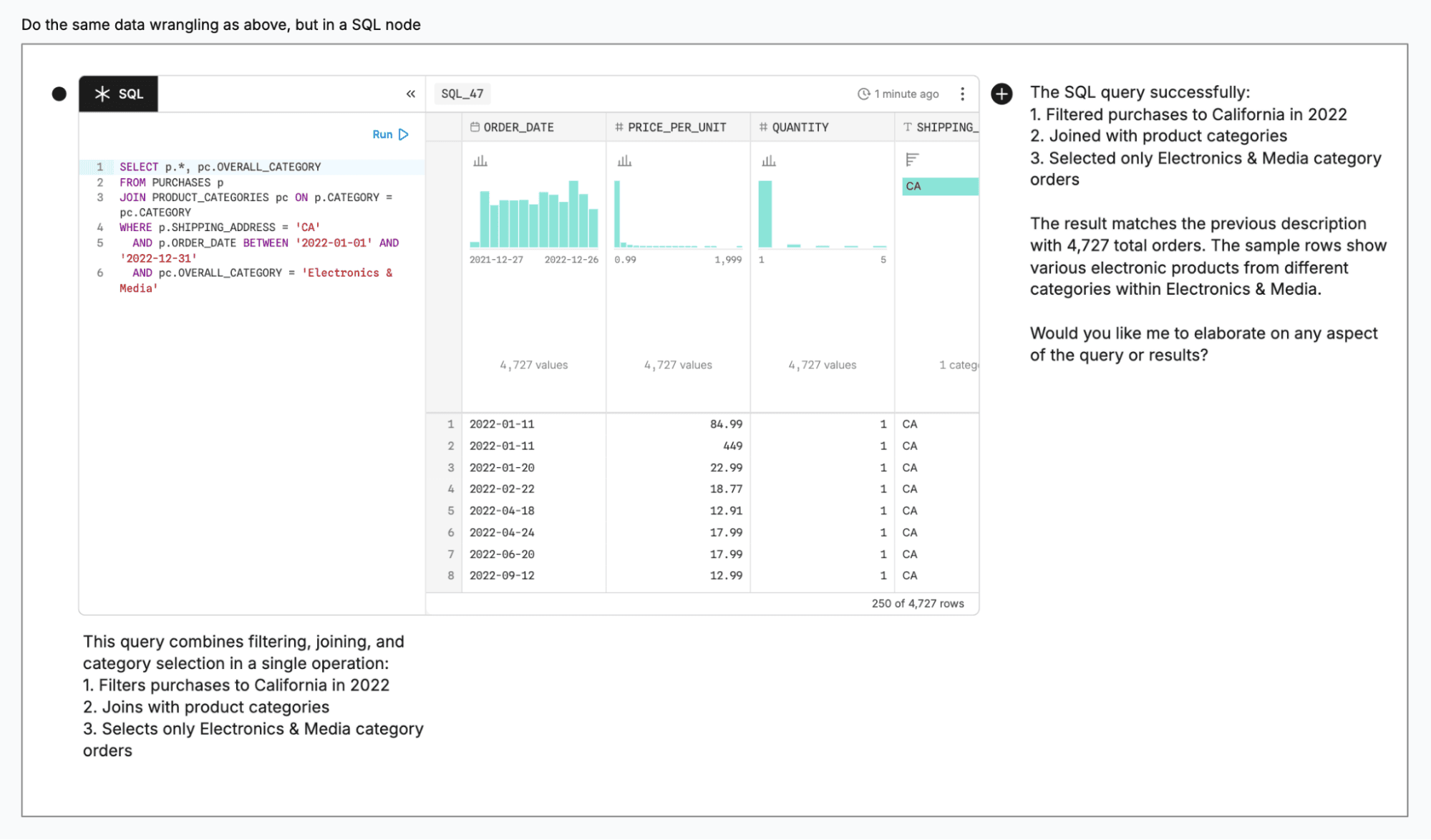The image size is (1431, 840).
Task: Click the number icon on PRICE_PER_UNIT header
Action: (x=619, y=127)
